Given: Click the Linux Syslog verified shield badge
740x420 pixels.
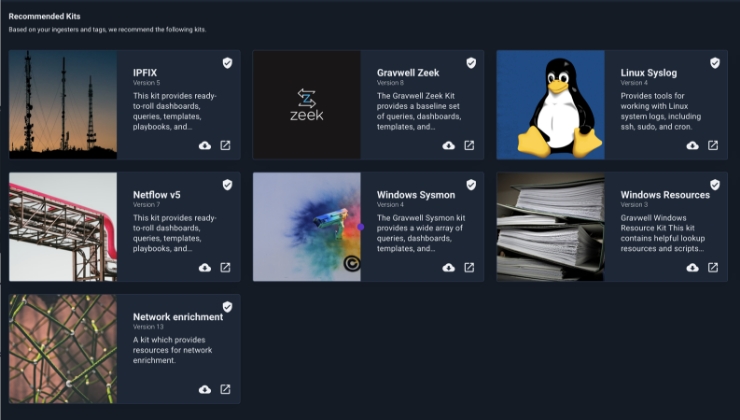Looking at the screenshot, I should click(715, 63).
